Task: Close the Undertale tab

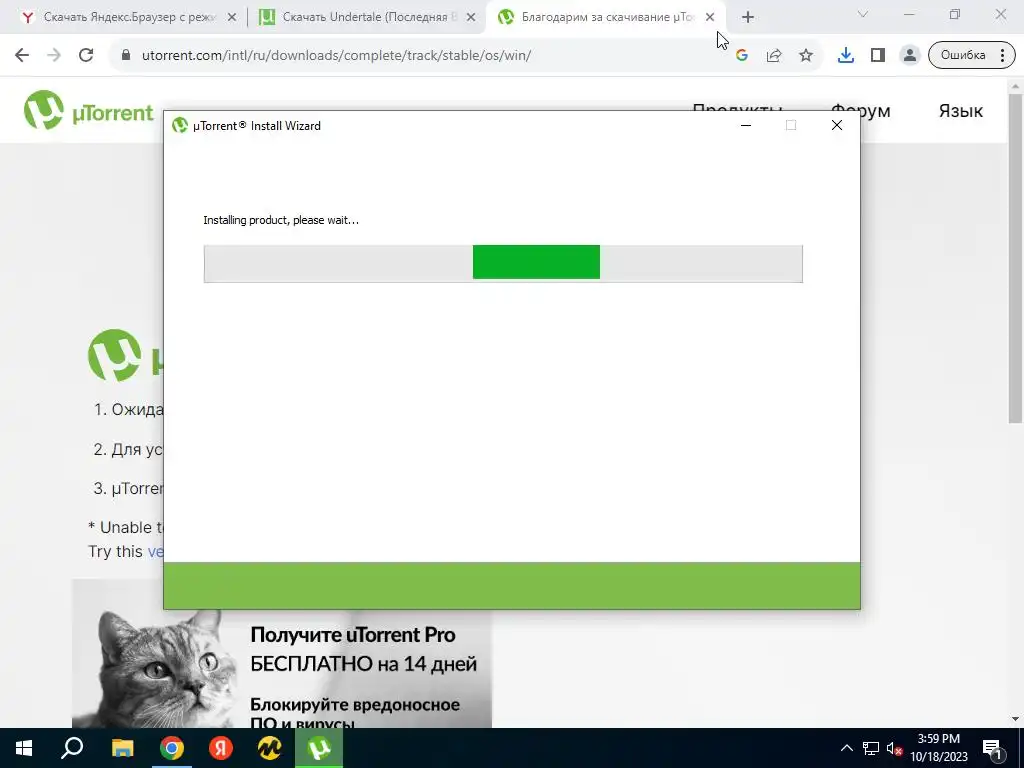Action: [x=471, y=18]
